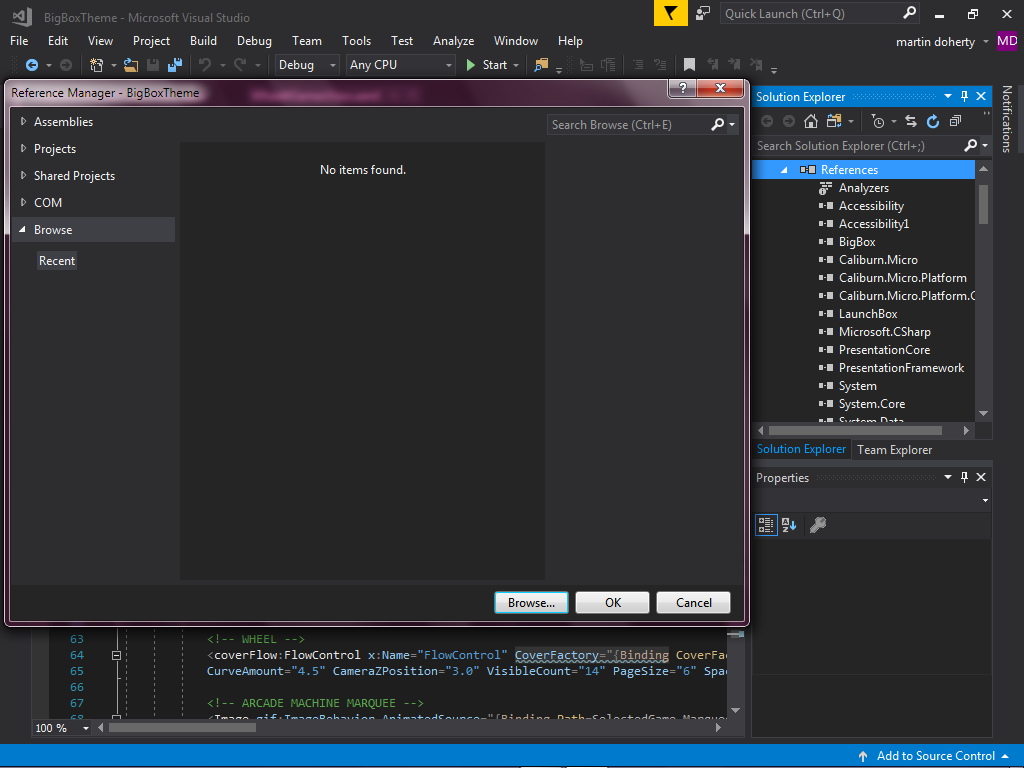The width and height of the screenshot is (1024, 768).
Task: Open the Solution Explorer window options dropdown
Action: coord(948,97)
